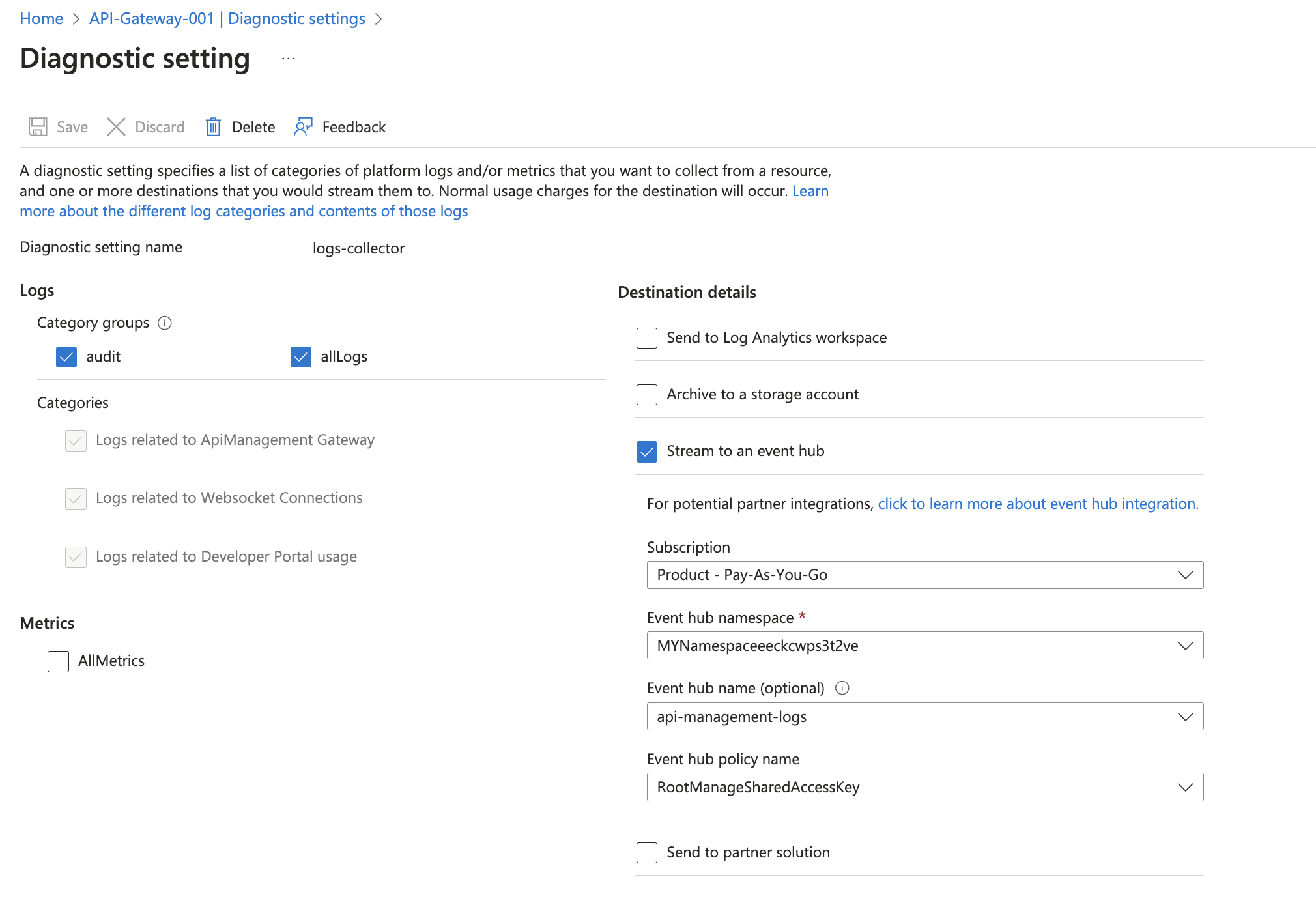The width and height of the screenshot is (1316, 920).
Task: Click learn more about event hub integration link
Action: (x=1038, y=504)
